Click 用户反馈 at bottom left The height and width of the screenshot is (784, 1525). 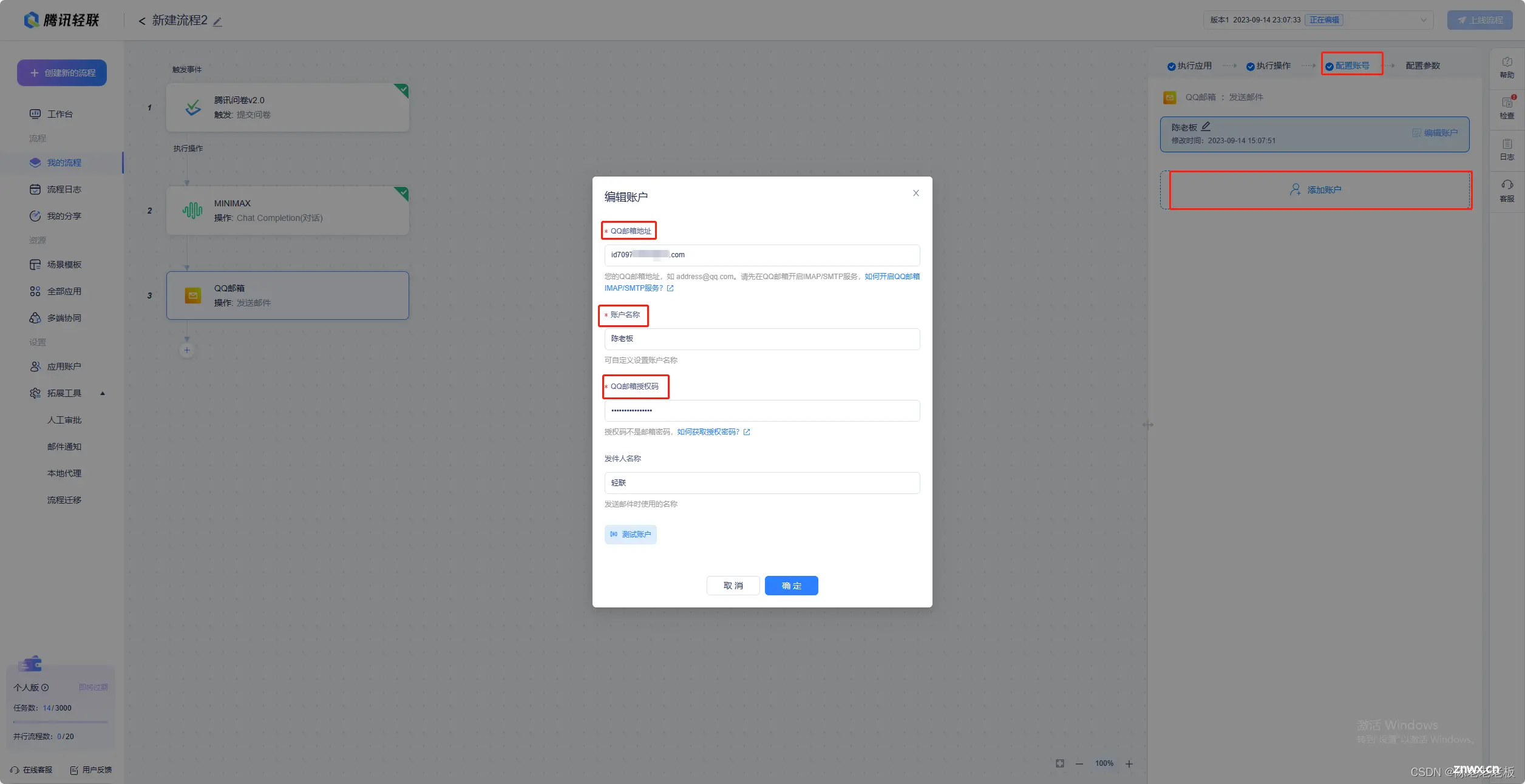(x=91, y=770)
